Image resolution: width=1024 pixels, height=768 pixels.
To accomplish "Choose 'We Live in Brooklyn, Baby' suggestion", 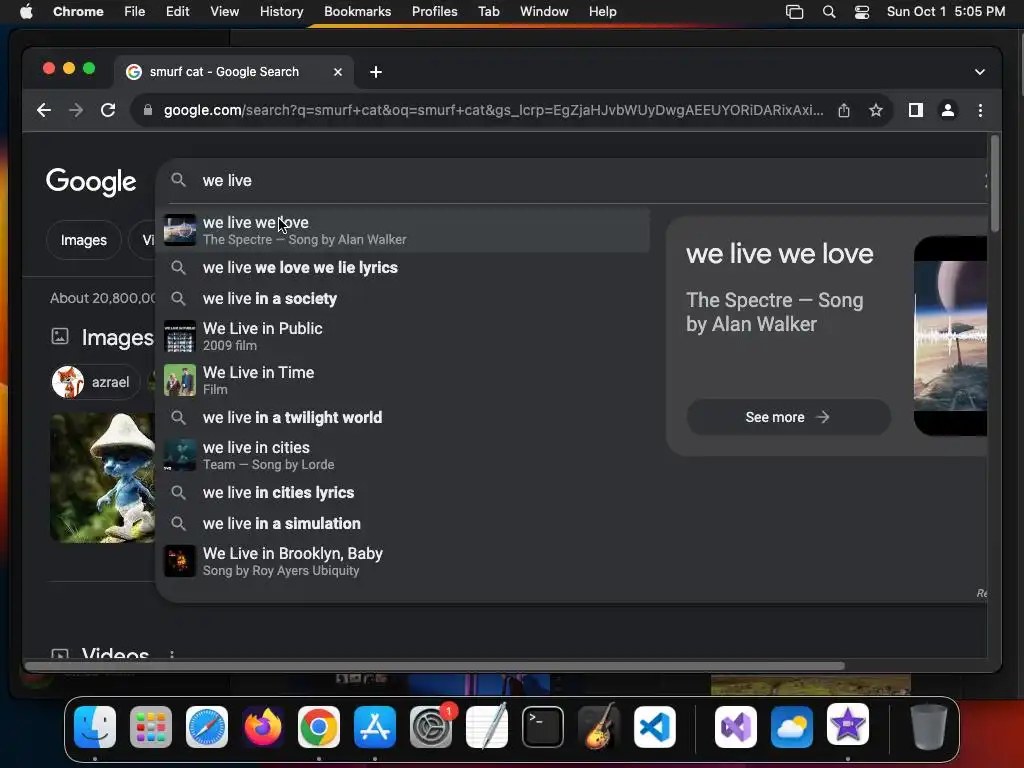I will (x=405, y=561).
